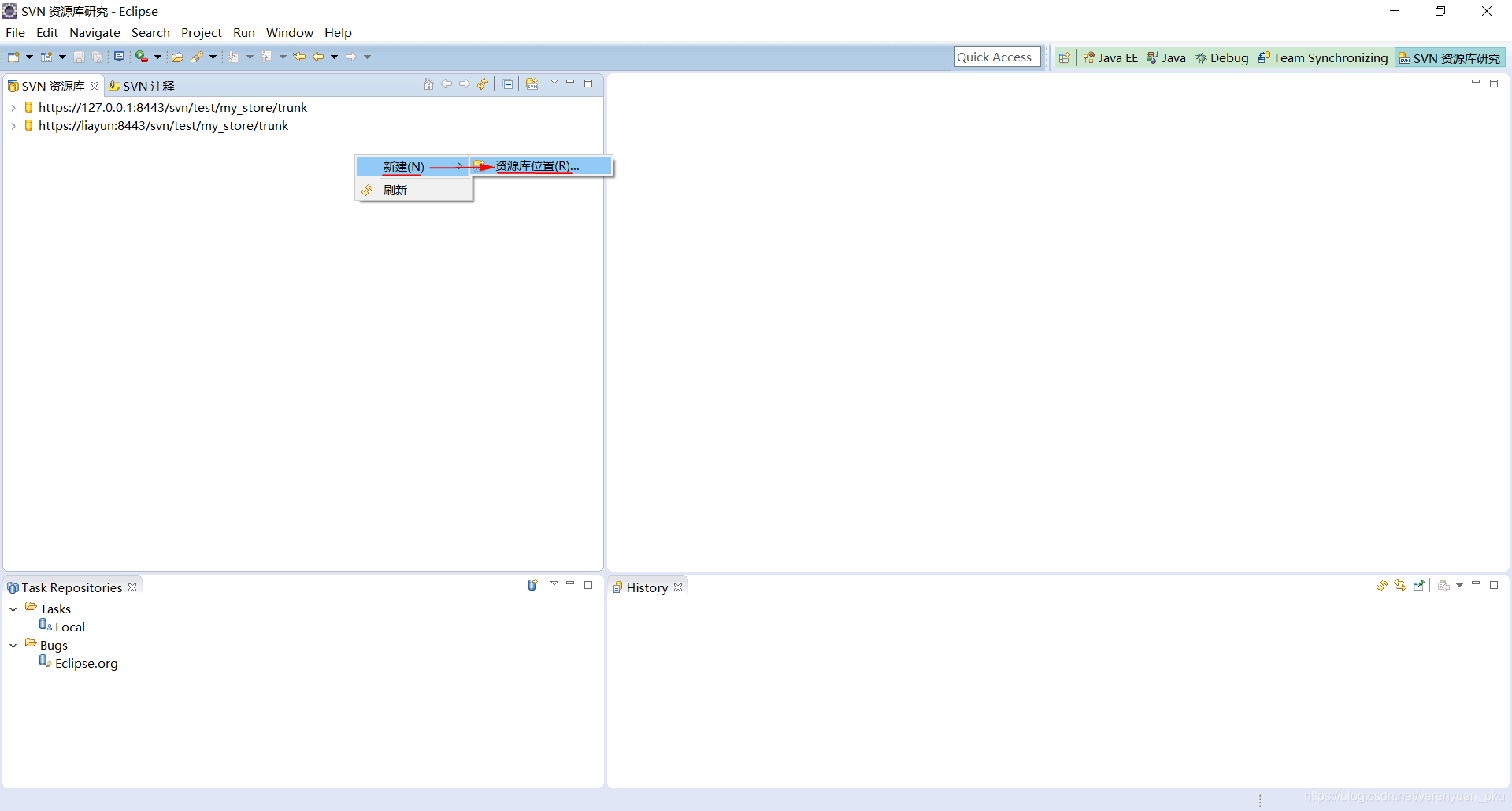Click the Back arrow in SVN 资源库 view toolbar
The width and height of the screenshot is (1512, 811).
[447, 84]
